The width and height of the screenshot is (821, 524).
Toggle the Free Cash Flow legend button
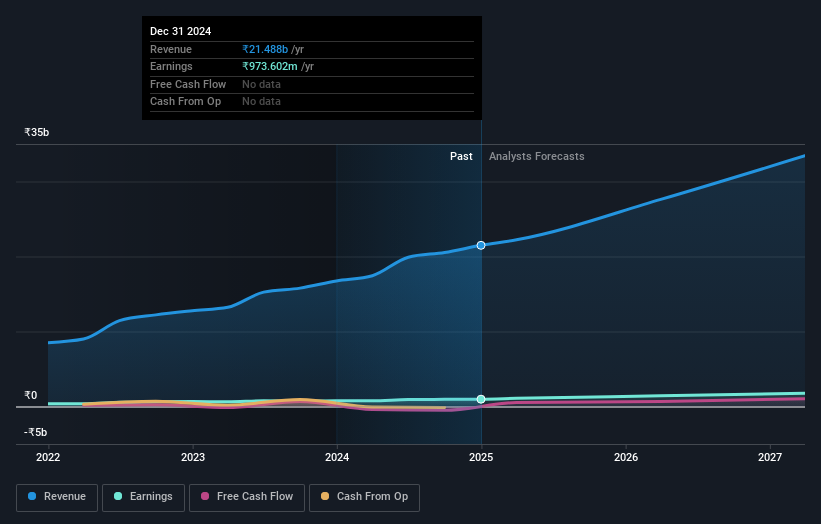point(247,497)
